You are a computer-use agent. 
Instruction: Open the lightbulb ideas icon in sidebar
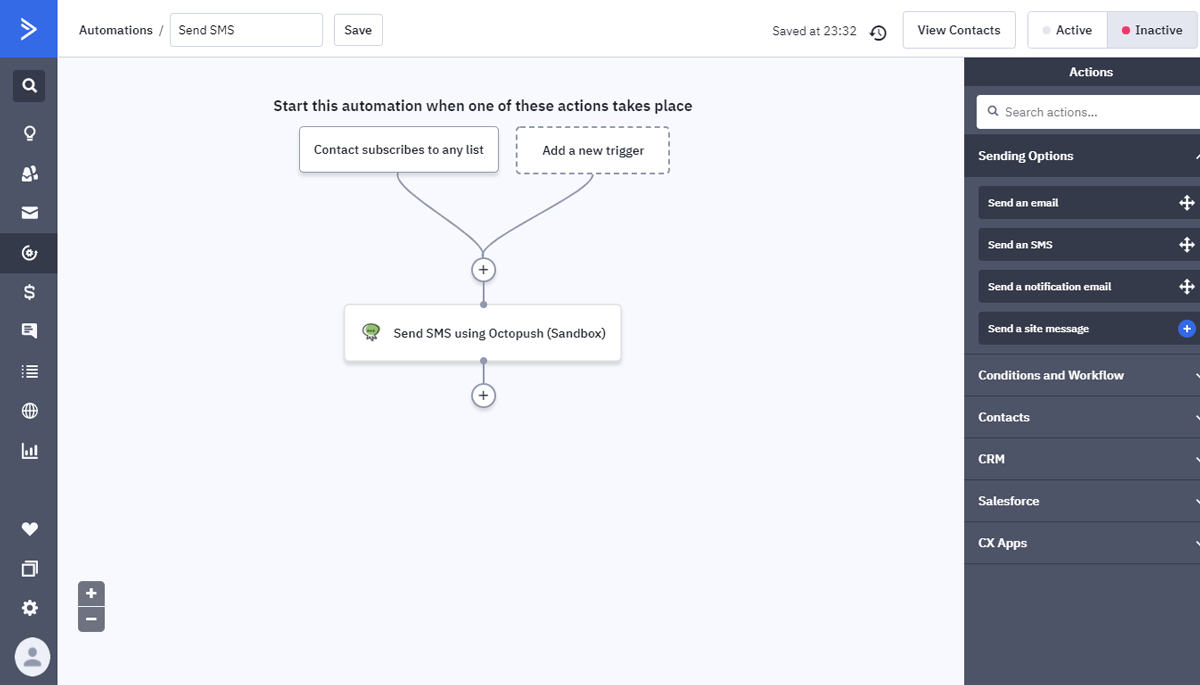coord(29,133)
